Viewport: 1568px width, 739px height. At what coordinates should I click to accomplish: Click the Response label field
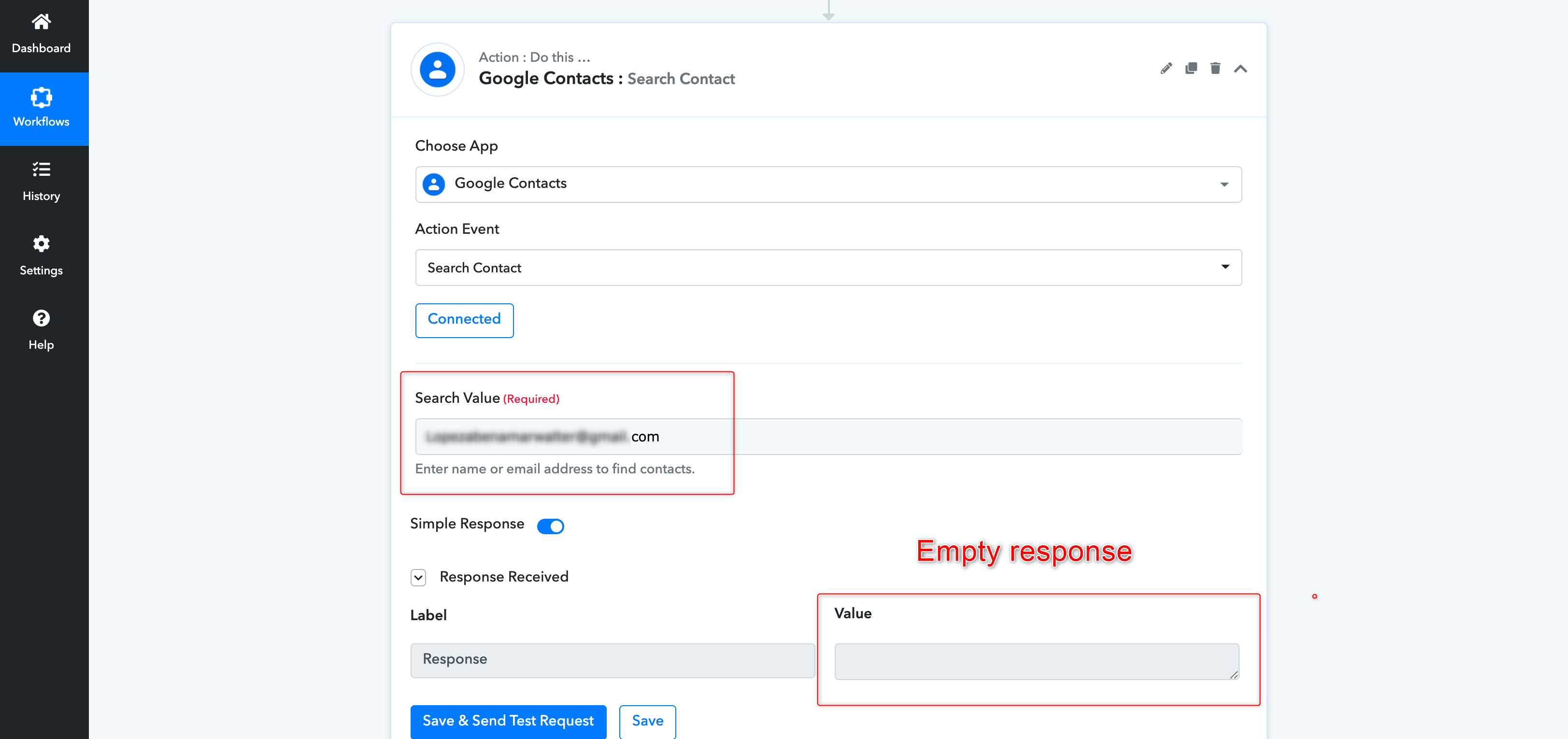coord(613,660)
